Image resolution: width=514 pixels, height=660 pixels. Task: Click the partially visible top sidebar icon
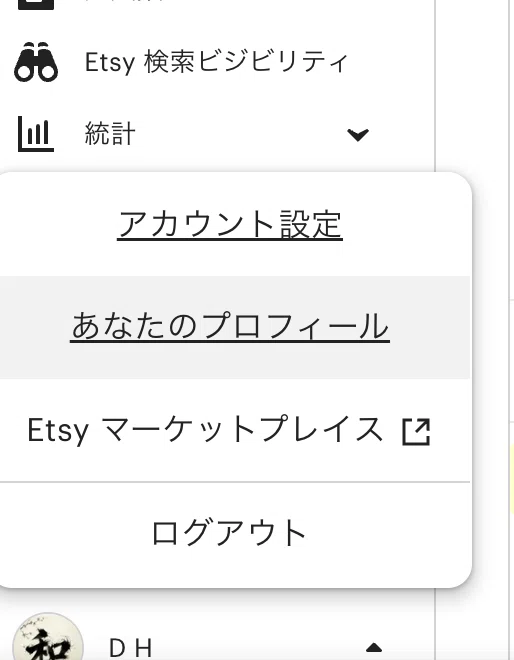coord(36,5)
